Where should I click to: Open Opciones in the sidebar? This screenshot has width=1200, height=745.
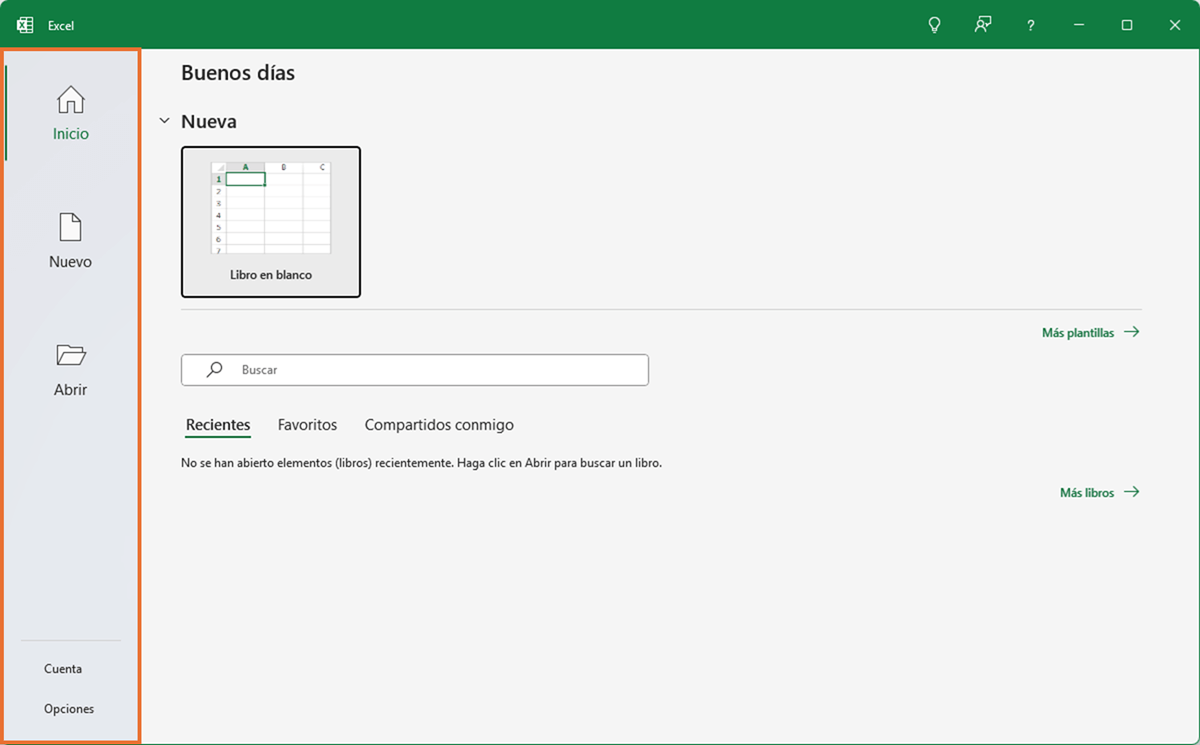[69, 709]
